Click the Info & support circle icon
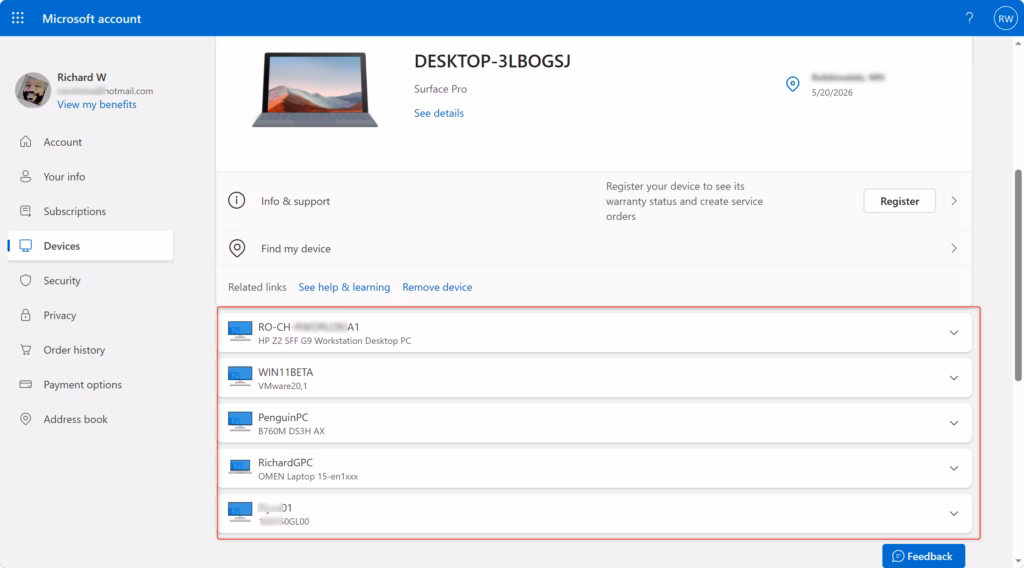Viewport: 1024px width, 568px height. [x=236, y=200]
